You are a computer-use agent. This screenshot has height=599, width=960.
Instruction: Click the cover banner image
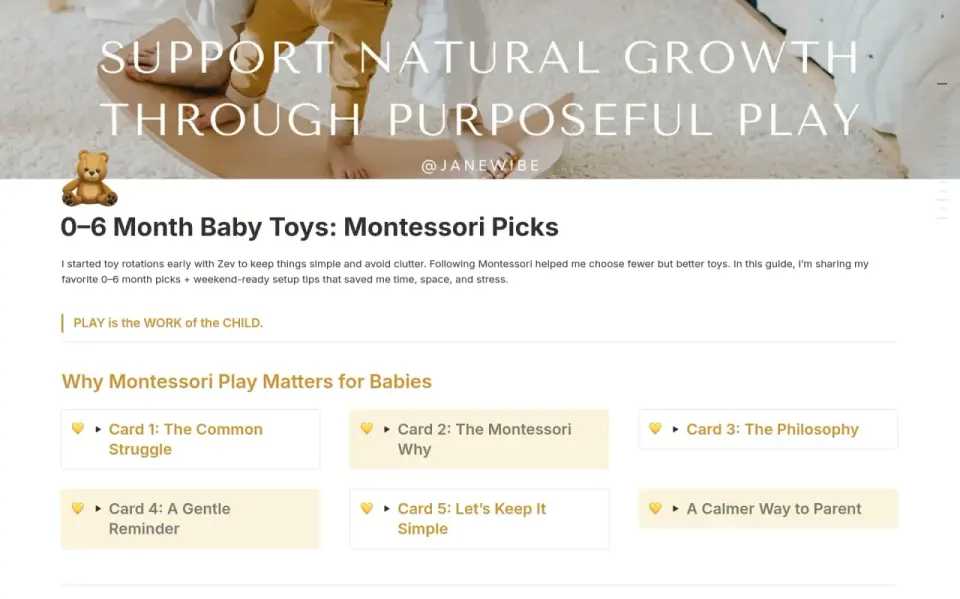[480, 89]
